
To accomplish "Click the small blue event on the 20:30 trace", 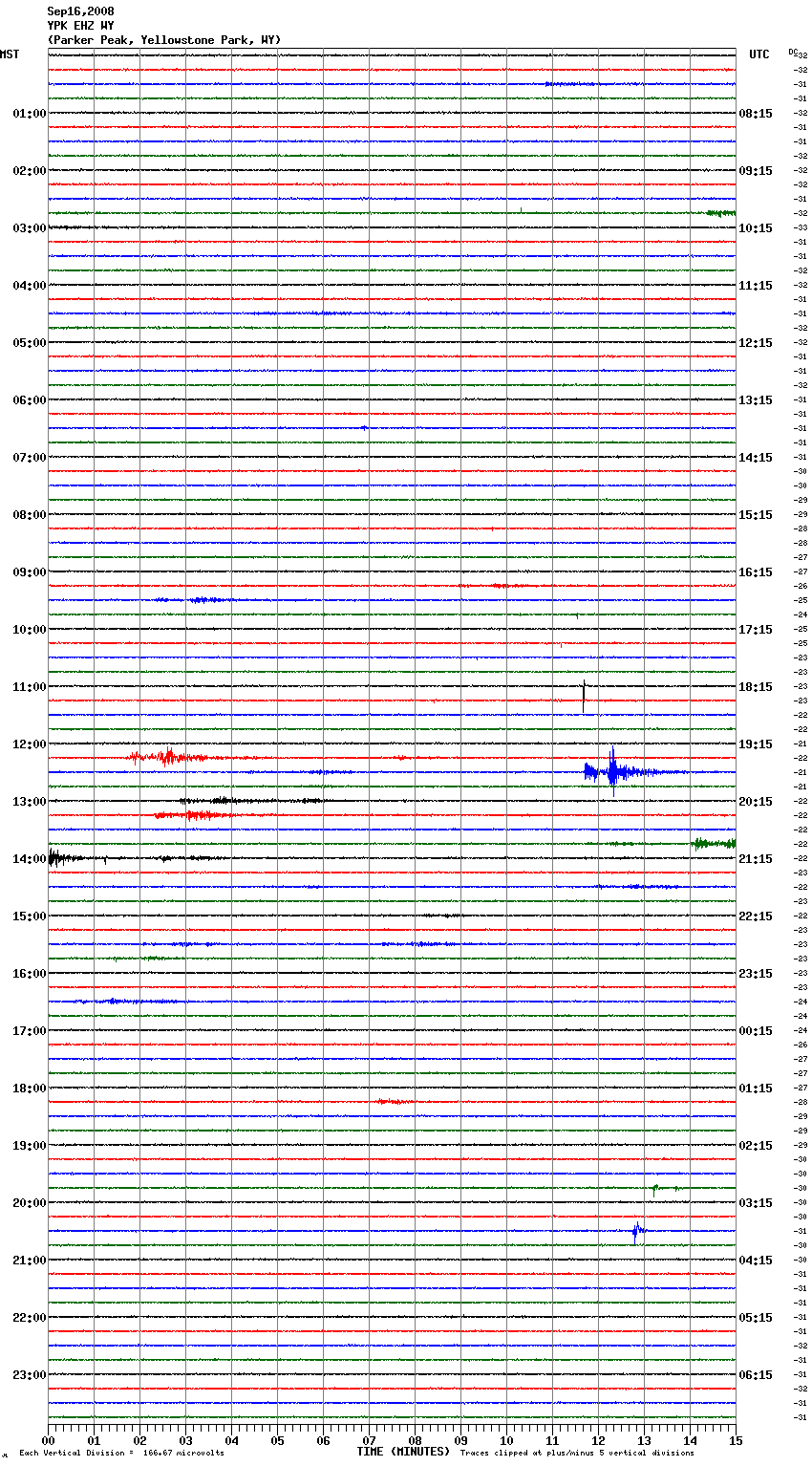I will pyautogui.click(x=637, y=1231).
